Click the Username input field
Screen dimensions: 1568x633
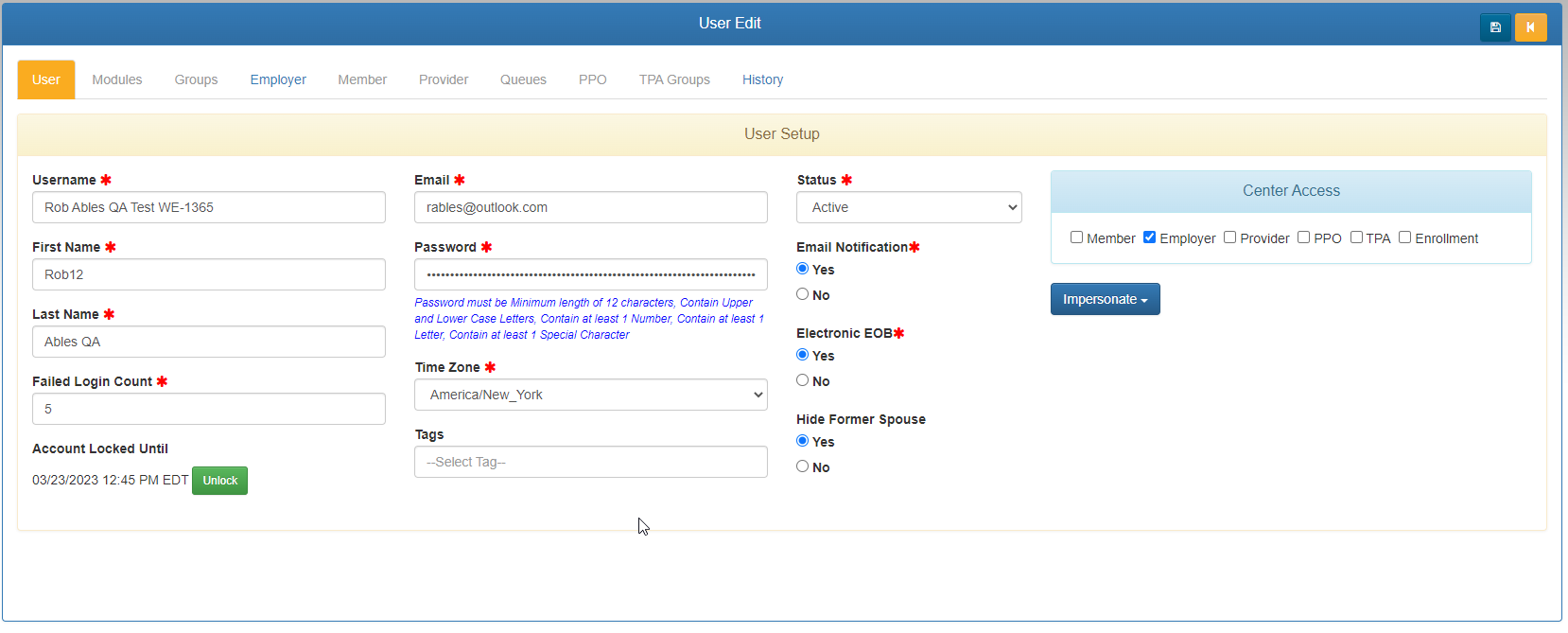tap(208, 207)
